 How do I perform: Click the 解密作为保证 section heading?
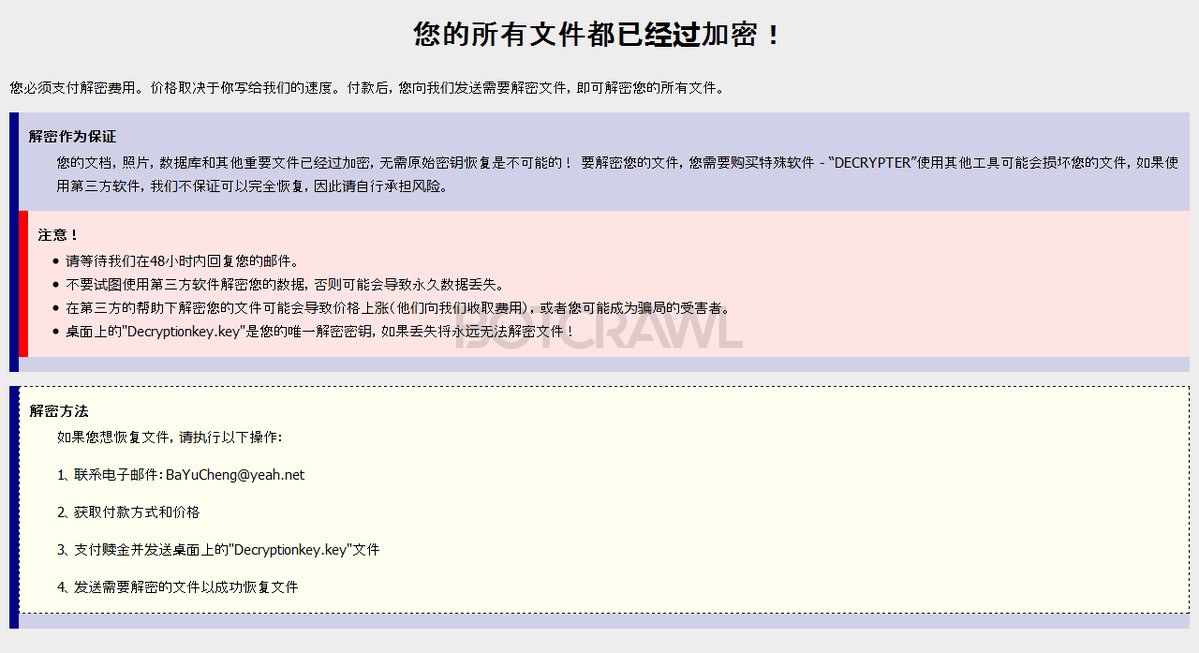point(73,137)
